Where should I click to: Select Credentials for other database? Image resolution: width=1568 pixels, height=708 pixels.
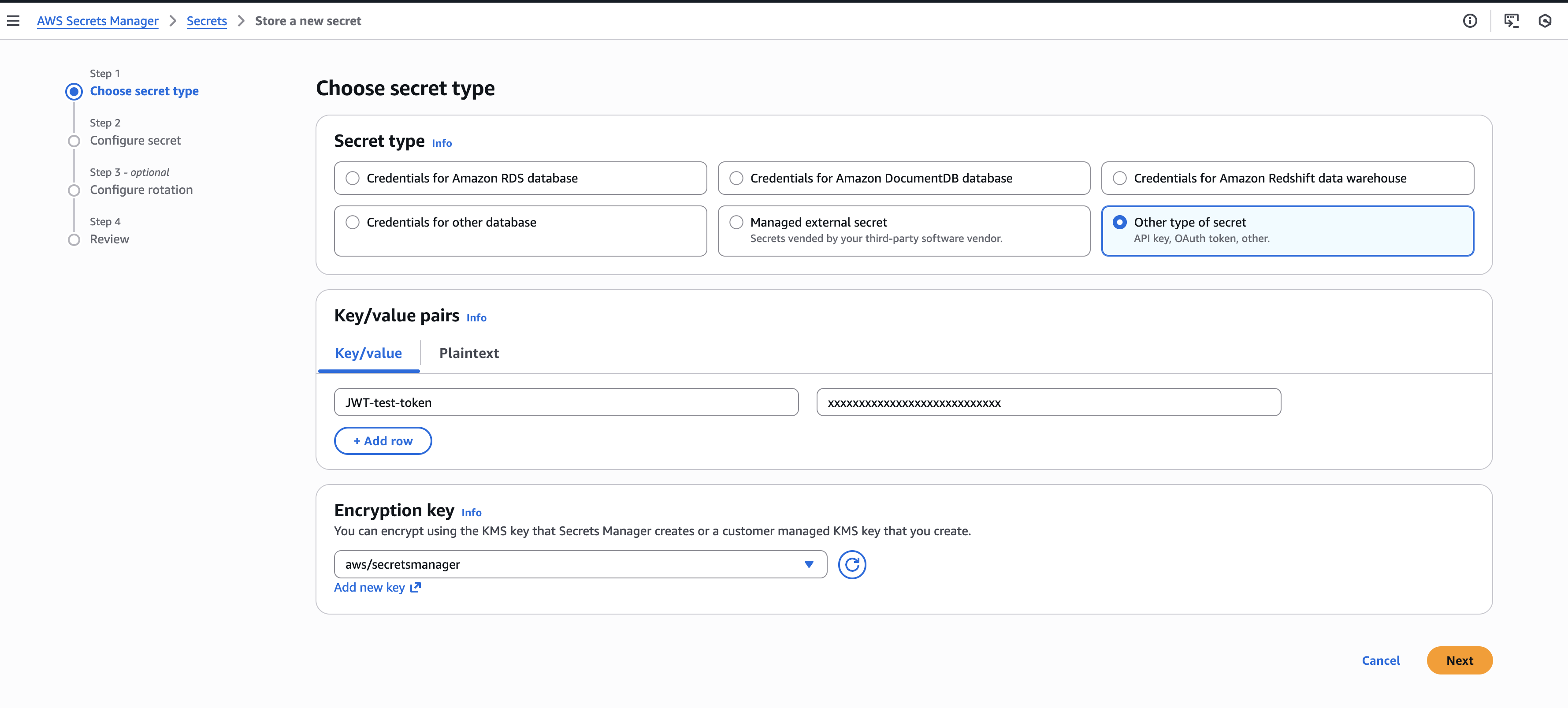[352, 222]
